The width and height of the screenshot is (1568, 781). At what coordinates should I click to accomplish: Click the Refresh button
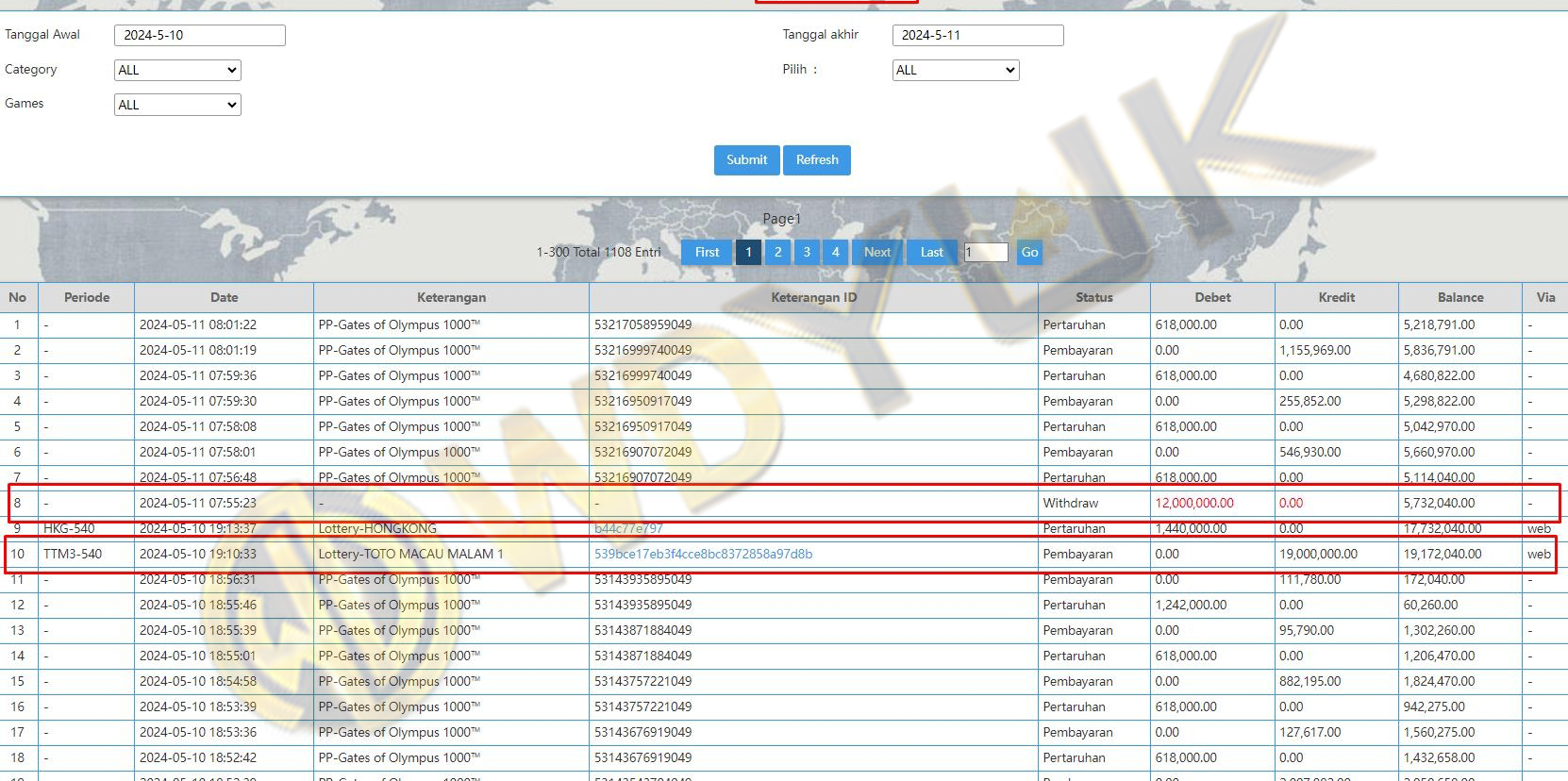point(817,159)
